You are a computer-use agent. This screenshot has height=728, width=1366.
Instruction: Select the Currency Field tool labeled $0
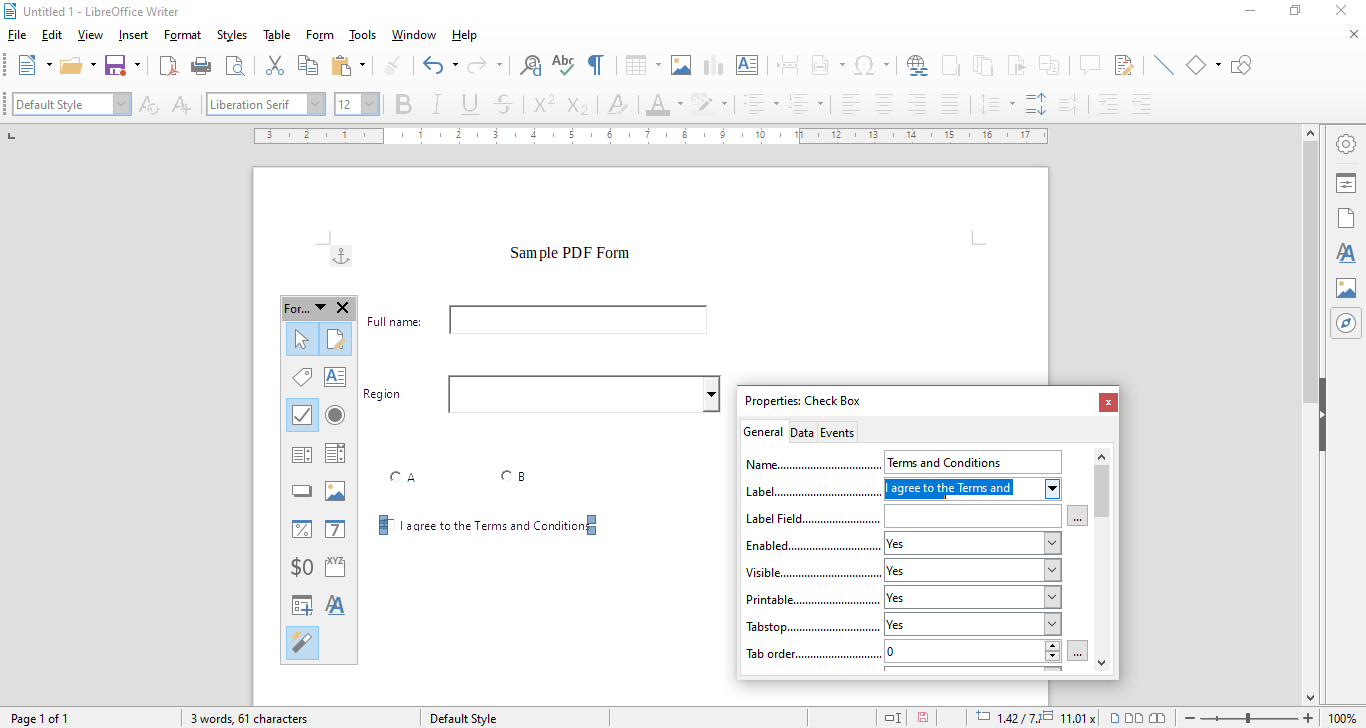301,566
